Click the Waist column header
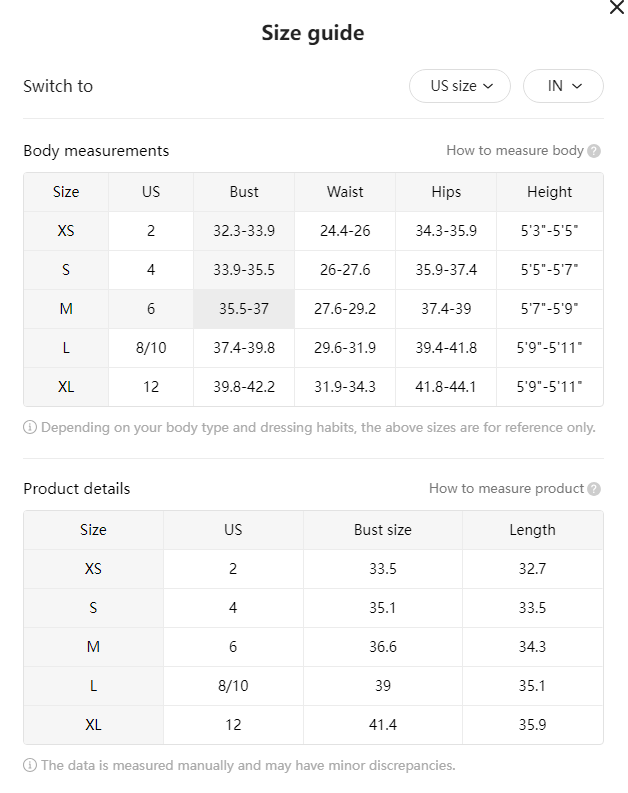The image size is (628, 793). (x=345, y=192)
